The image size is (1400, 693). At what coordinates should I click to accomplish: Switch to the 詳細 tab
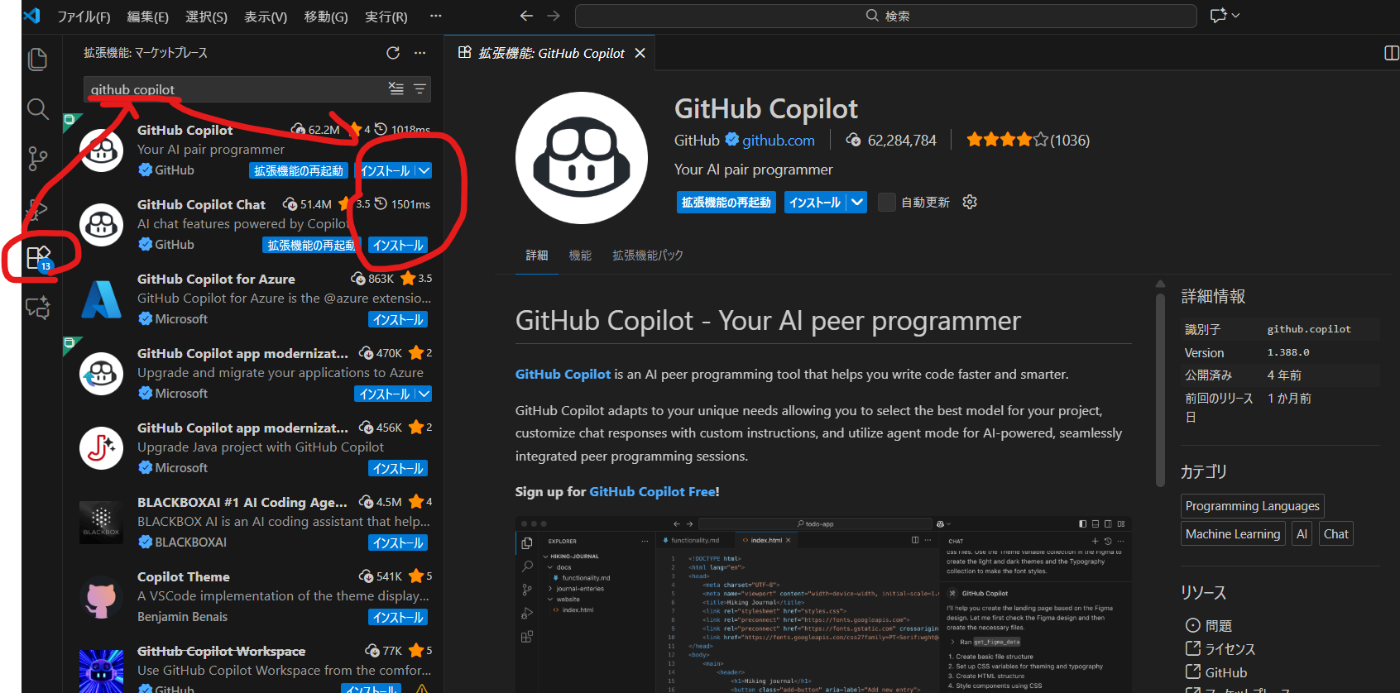[537, 255]
